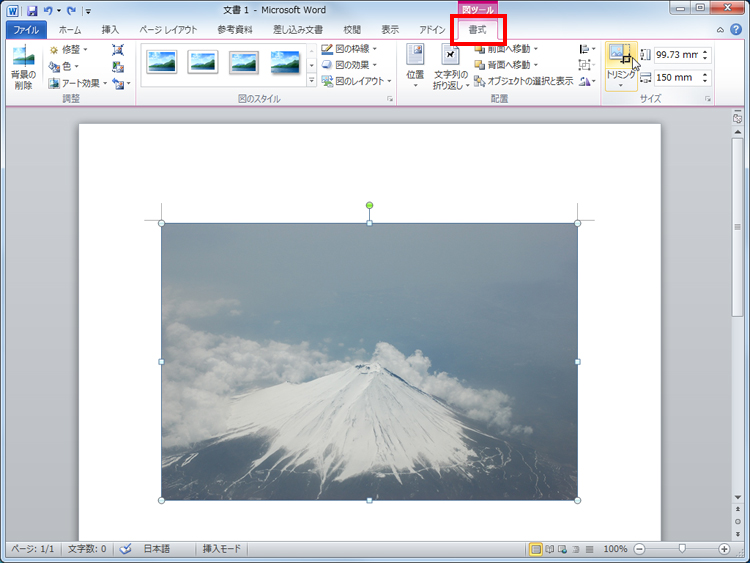Open Customize Quick Access Toolbar dropdown
The height and width of the screenshot is (563, 750).
click(88, 11)
